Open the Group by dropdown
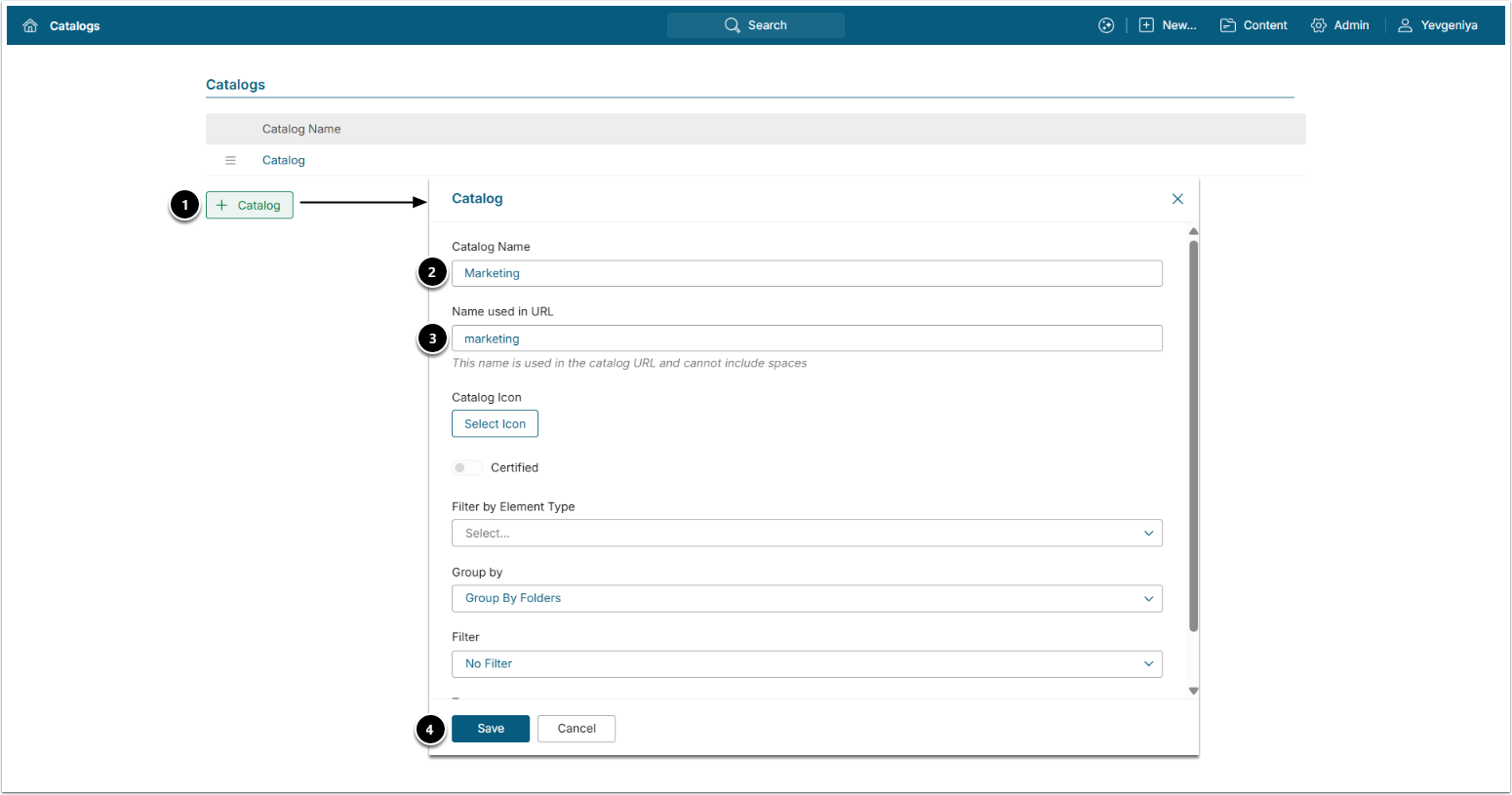Viewport: 1512px width, 795px height. click(807, 599)
